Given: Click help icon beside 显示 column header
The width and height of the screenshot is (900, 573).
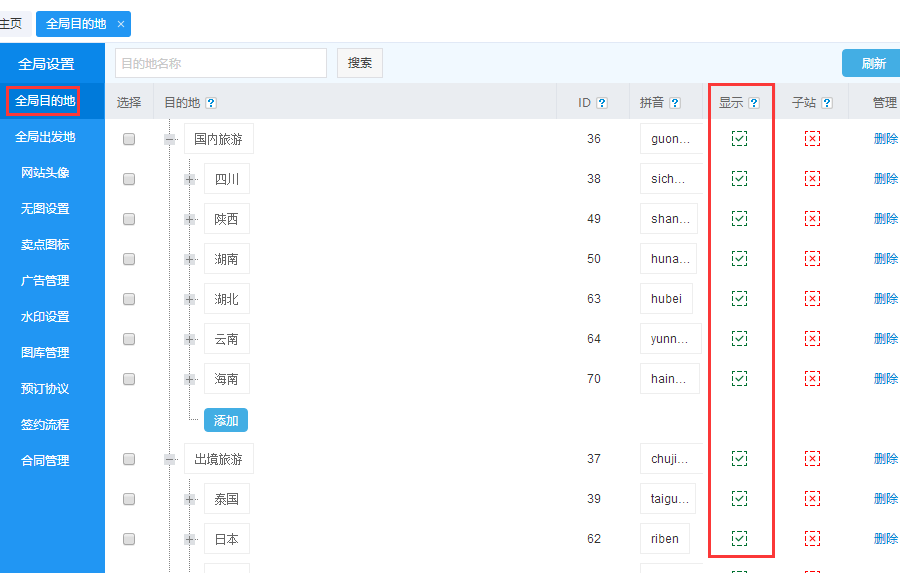Looking at the screenshot, I should tap(754, 102).
